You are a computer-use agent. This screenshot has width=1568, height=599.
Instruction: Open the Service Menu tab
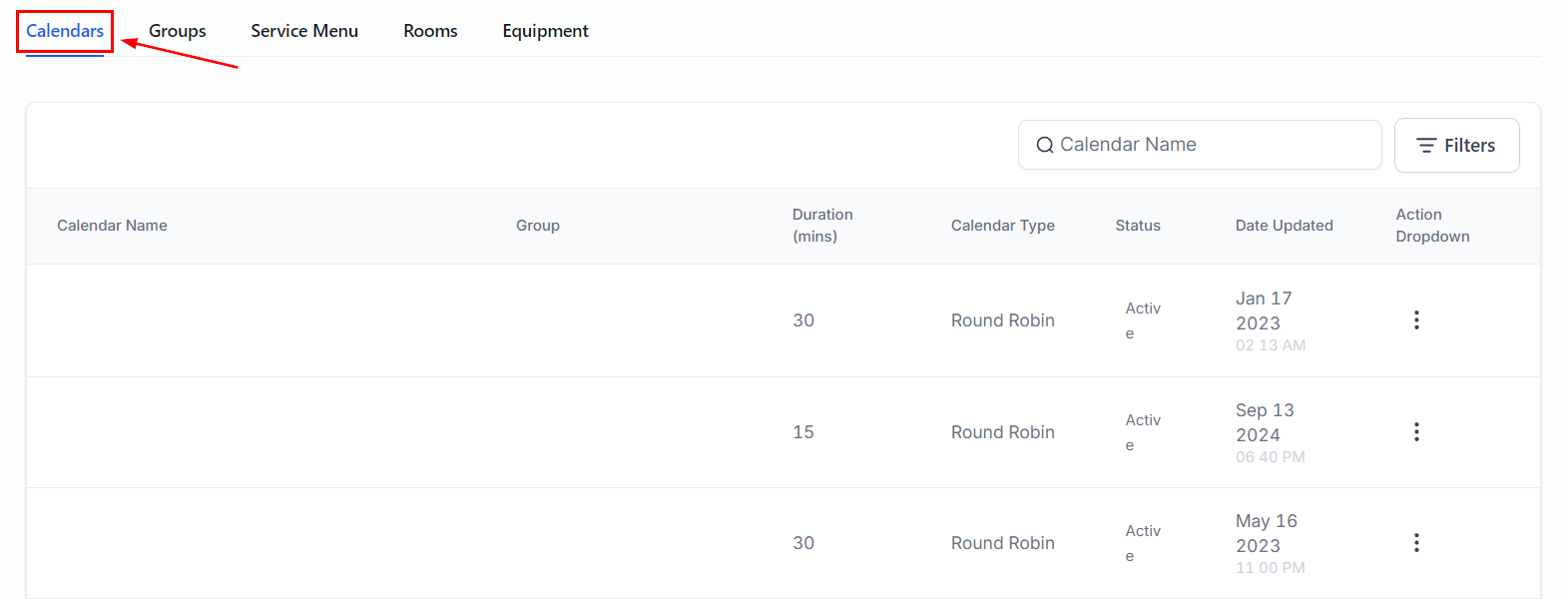[304, 31]
